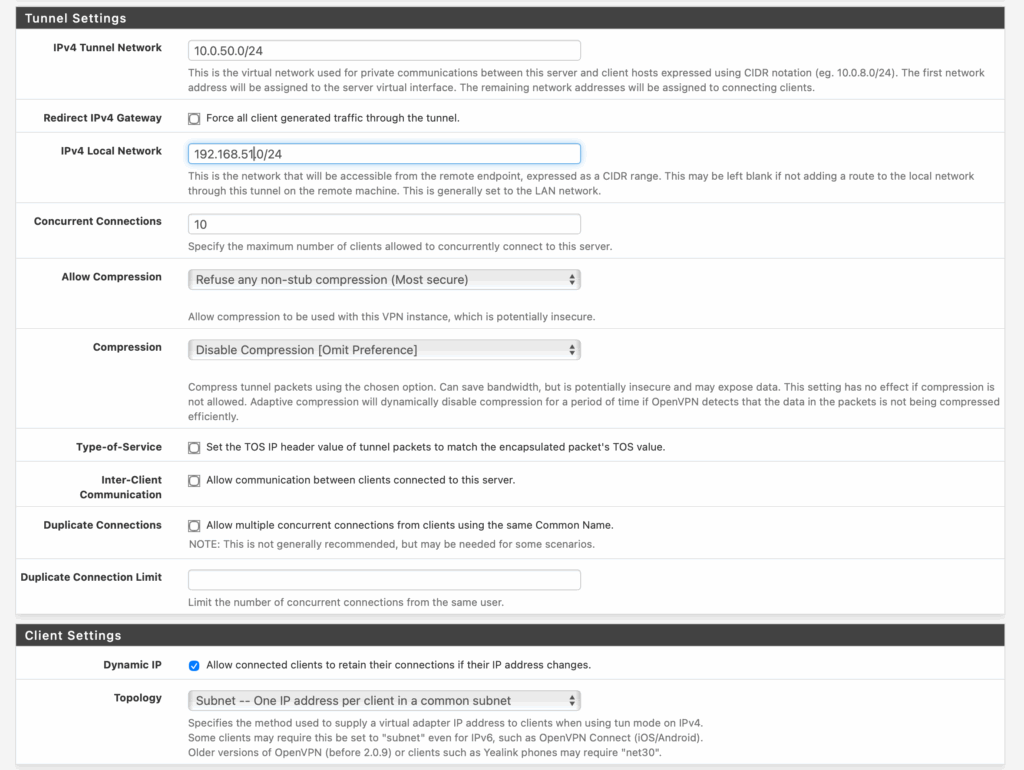This screenshot has height=770, width=1024.
Task: Click the "Allow Compression" field label
Action: pyautogui.click(x=111, y=277)
